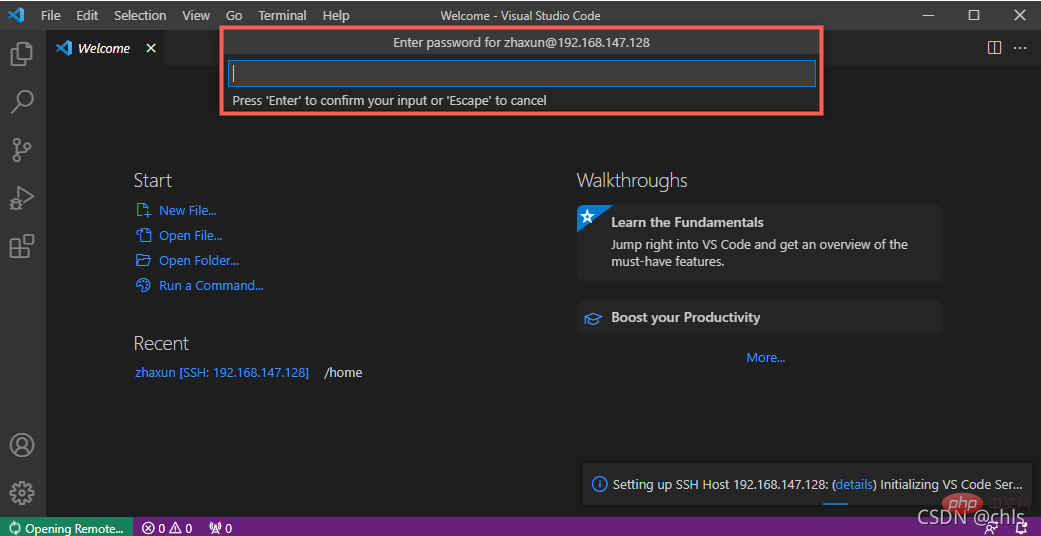Click the Accounts icon in activity bar
This screenshot has height=536, width=1041.
point(22,445)
